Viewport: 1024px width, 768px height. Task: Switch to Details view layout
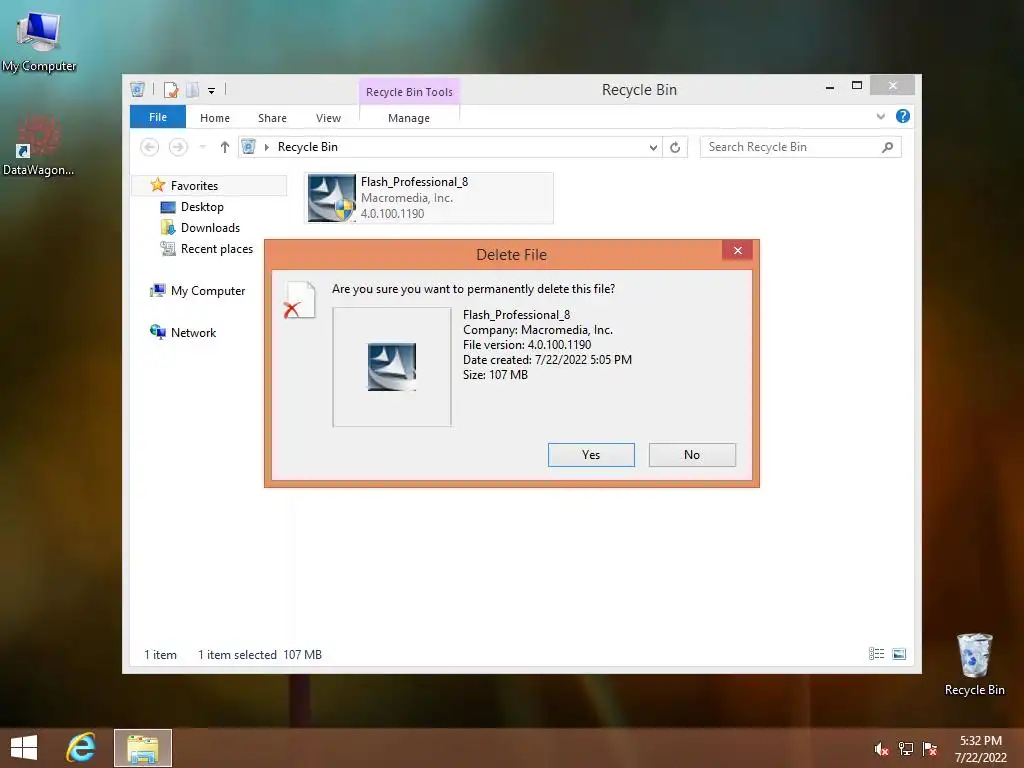click(876, 654)
